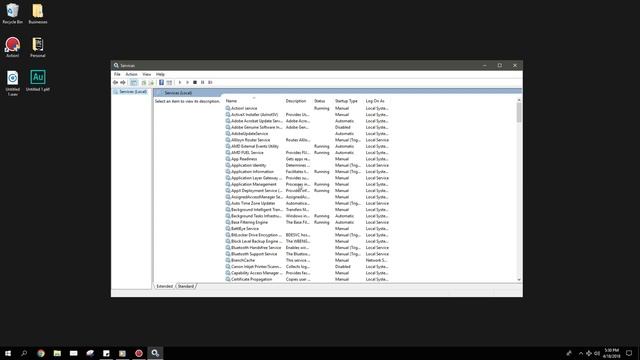Switch to the Standard tab
Screen dimensions: 640x360
[x=186, y=286]
